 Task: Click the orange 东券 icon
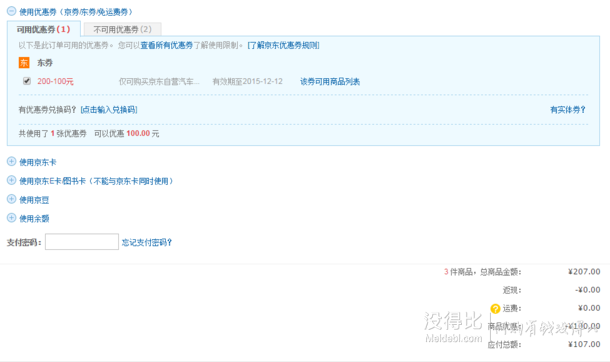[24, 63]
